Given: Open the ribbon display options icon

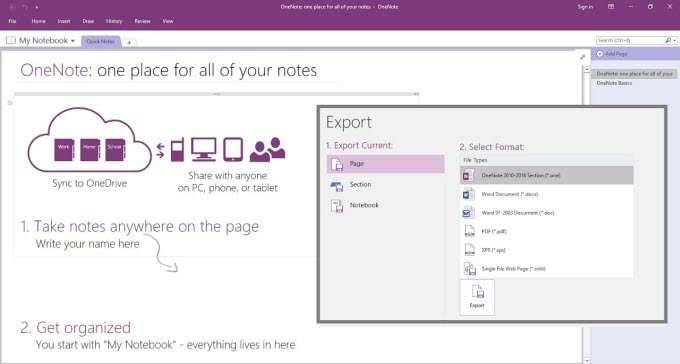Looking at the screenshot, I should [611, 7].
